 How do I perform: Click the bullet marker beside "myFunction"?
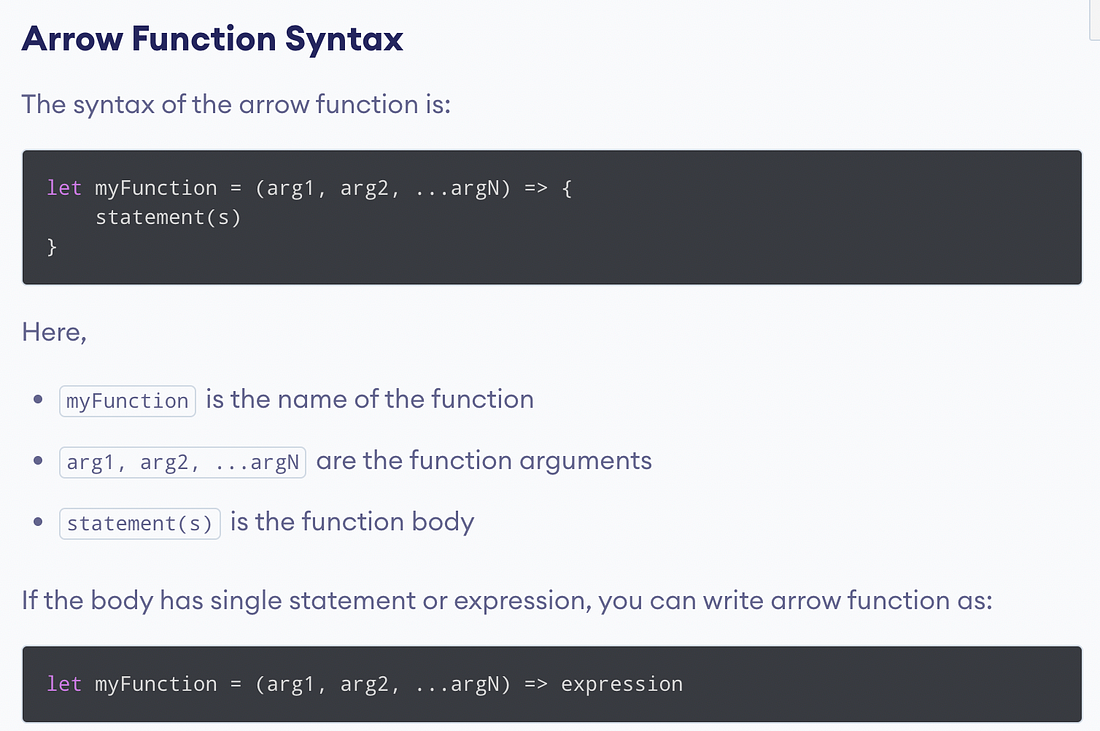[37, 400]
